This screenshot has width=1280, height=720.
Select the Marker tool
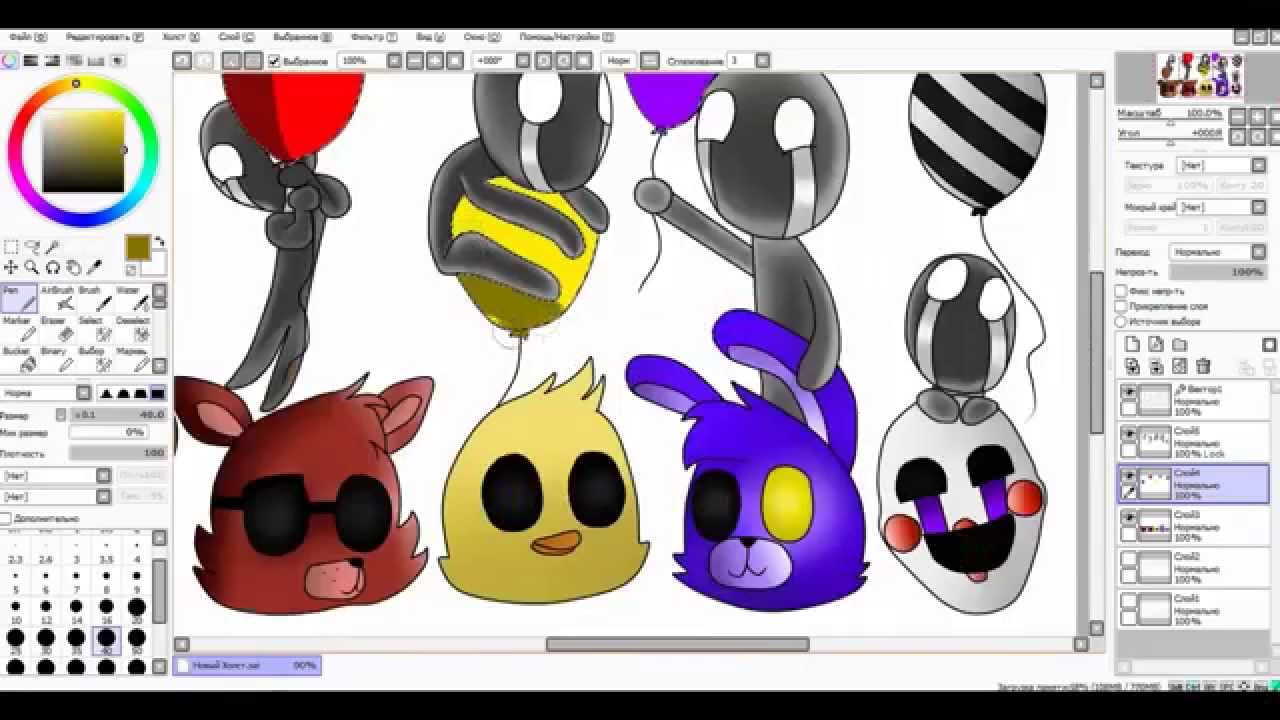coord(19,329)
